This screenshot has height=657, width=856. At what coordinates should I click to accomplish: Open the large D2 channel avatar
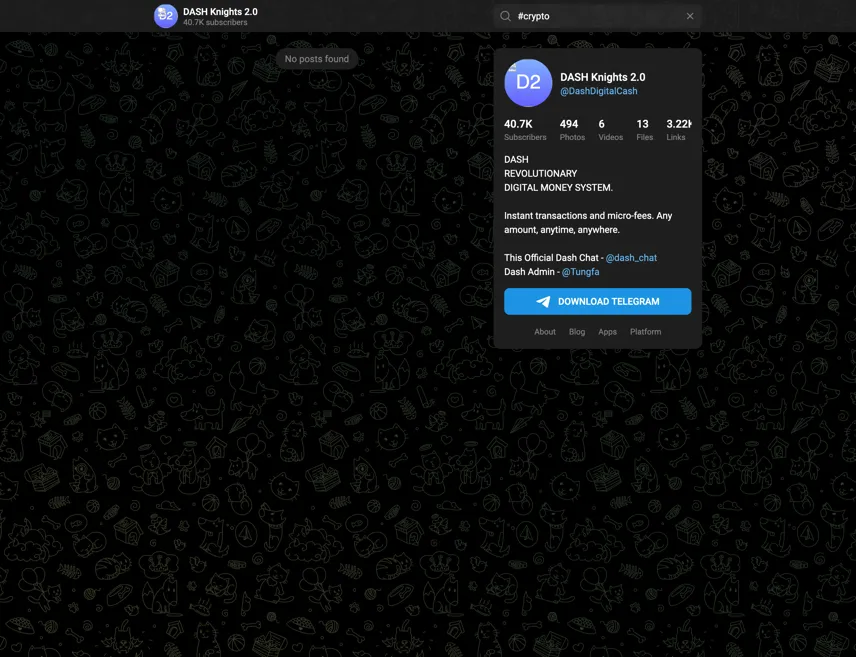(x=528, y=82)
